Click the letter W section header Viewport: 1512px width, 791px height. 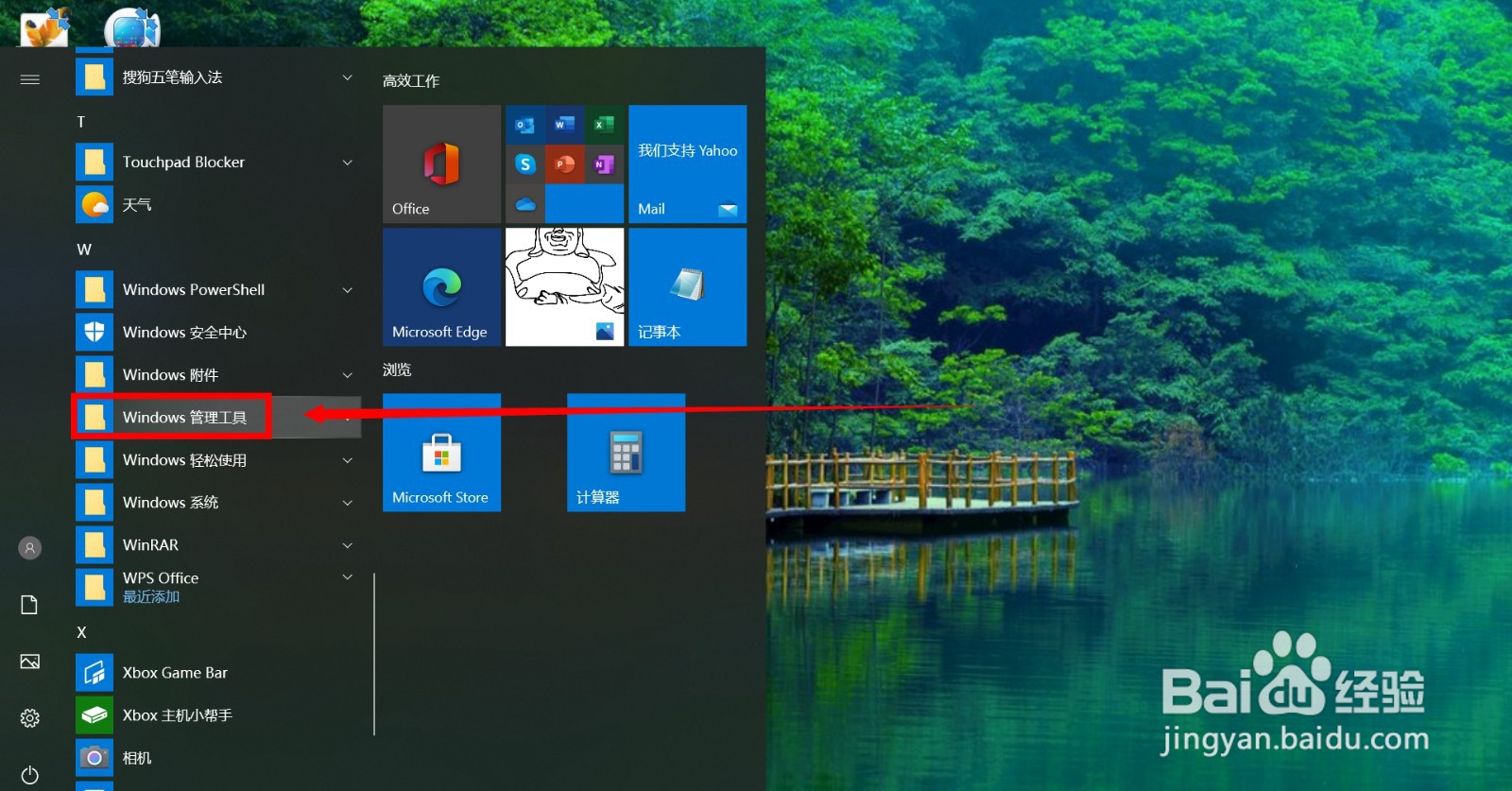click(x=84, y=249)
